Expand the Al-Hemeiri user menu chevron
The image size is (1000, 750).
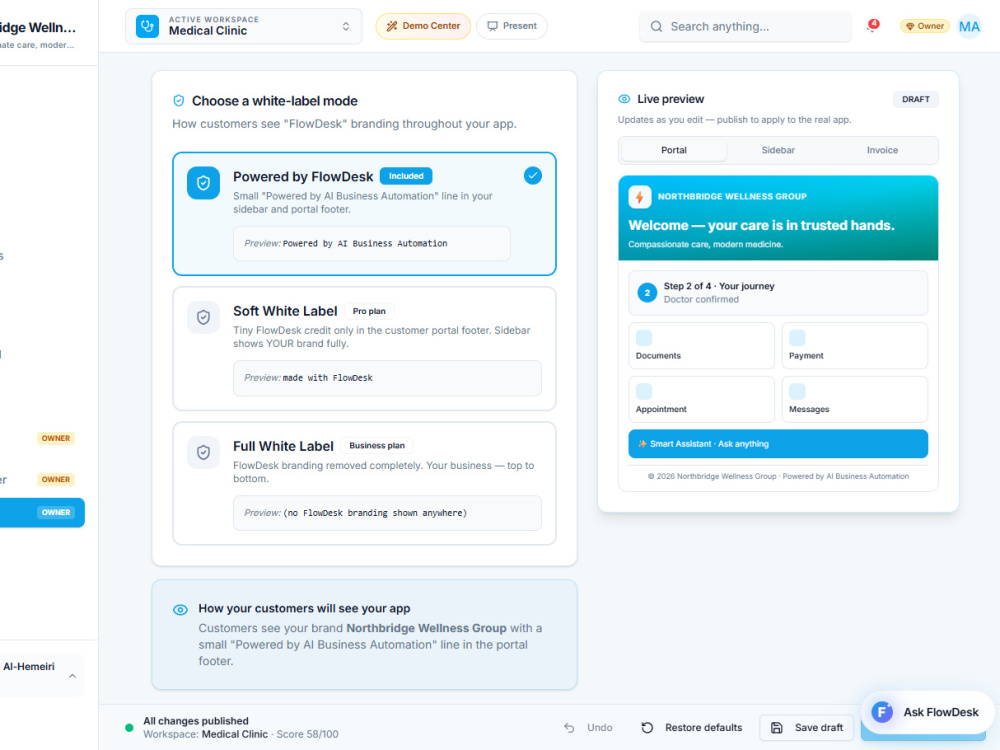(72, 676)
